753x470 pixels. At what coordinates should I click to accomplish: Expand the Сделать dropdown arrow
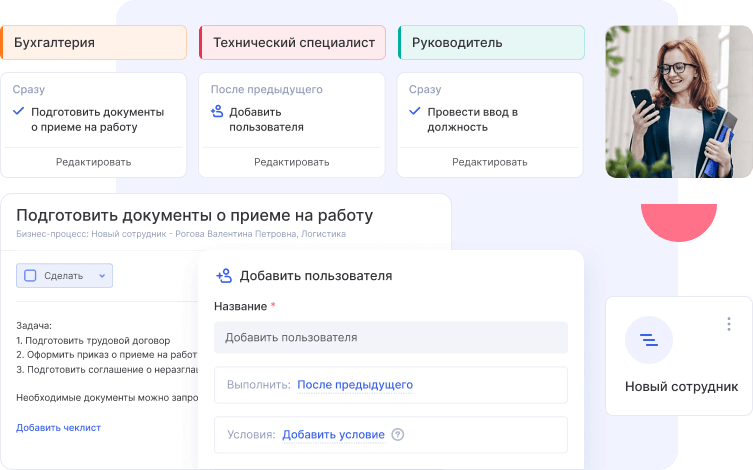point(101,276)
